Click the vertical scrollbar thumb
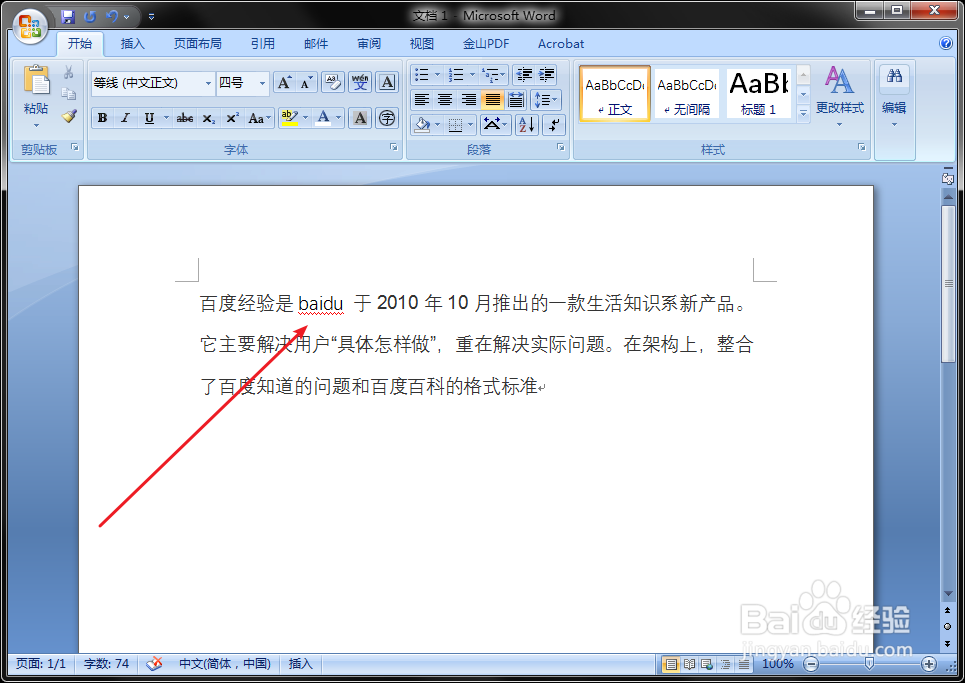Viewport: 965px width, 683px height. point(948,284)
